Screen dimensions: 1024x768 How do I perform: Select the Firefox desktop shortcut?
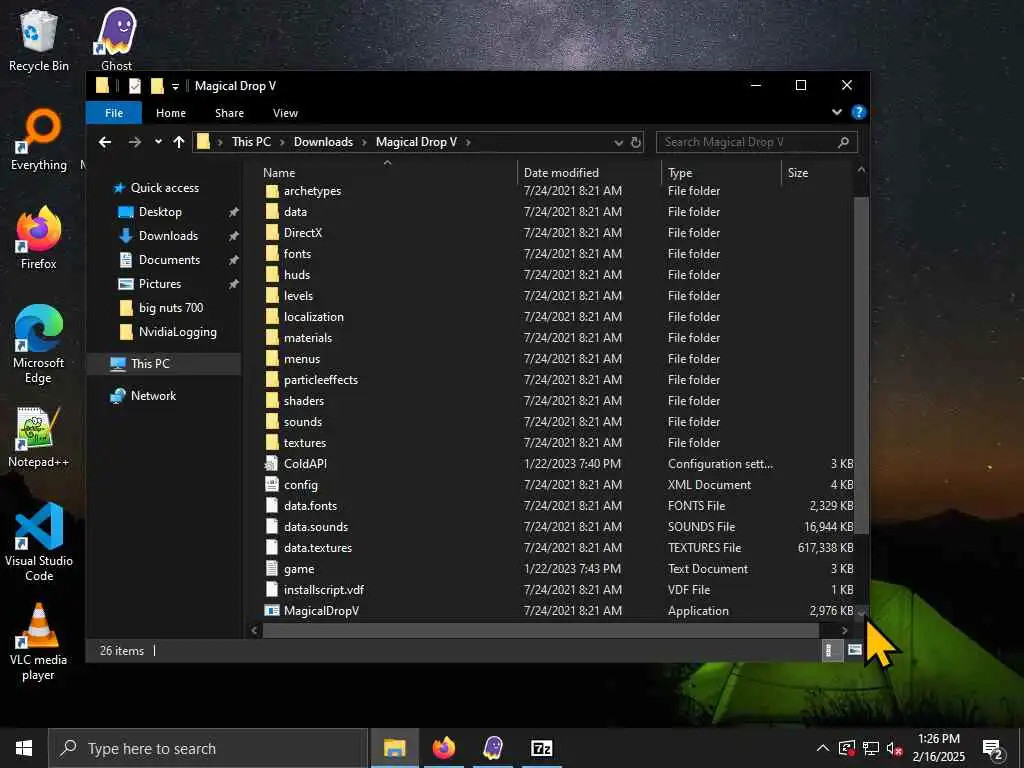coord(39,238)
